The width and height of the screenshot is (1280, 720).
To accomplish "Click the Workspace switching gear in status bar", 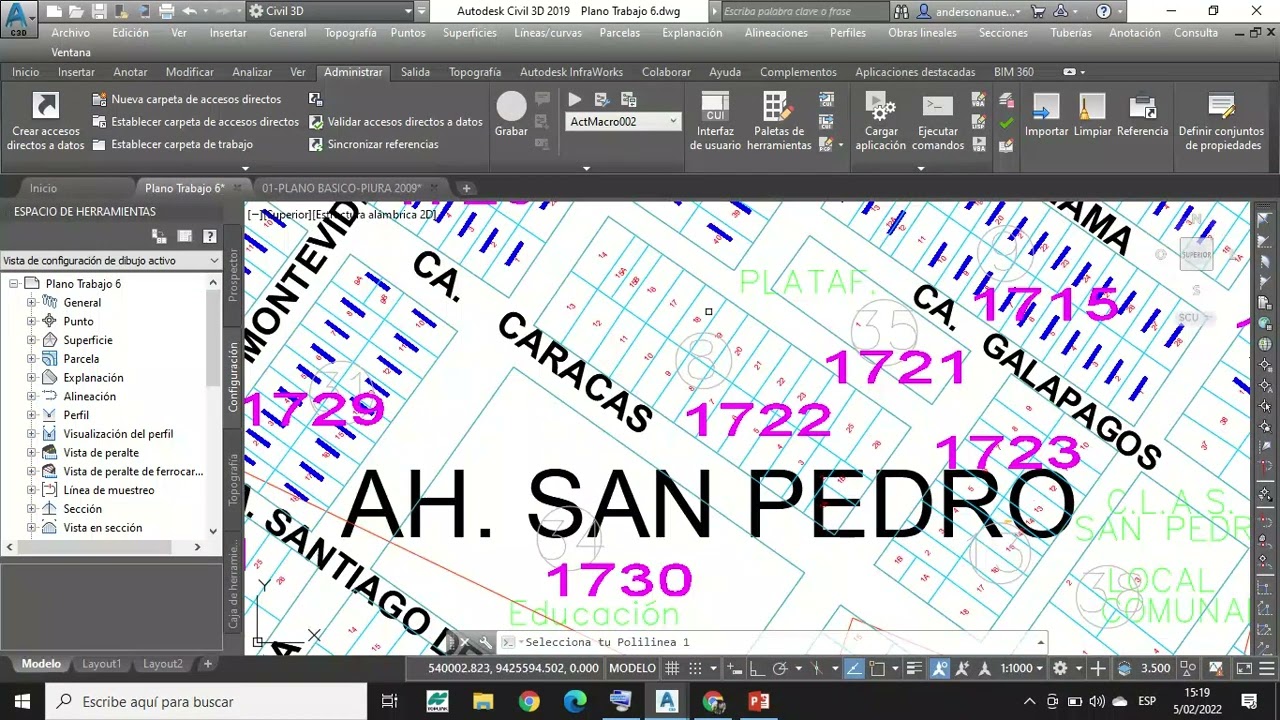I will (1060, 668).
